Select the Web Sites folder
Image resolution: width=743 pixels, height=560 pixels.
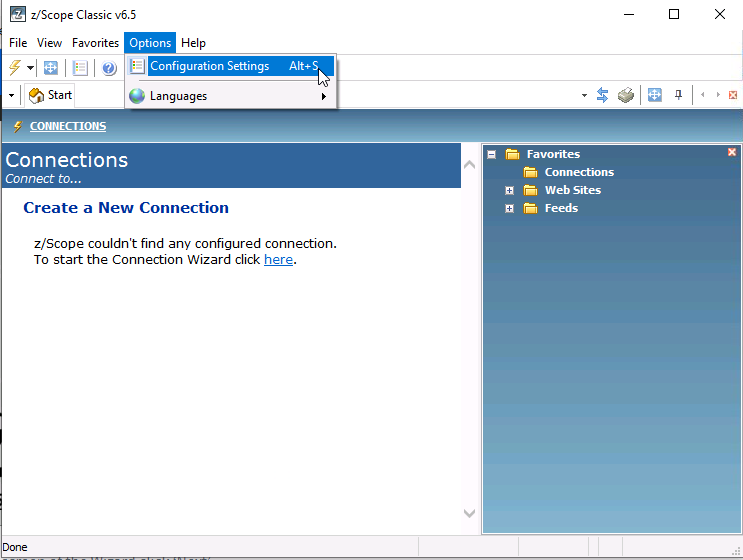[x=572, y=190]
